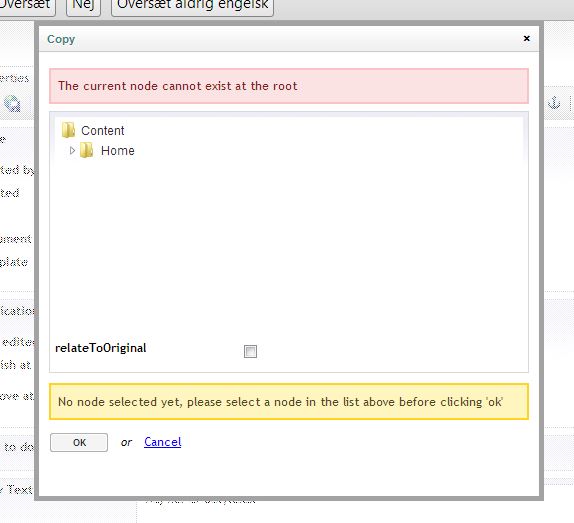
Task: Confirm copy with the OK button
Action: (x=79, y=442)
